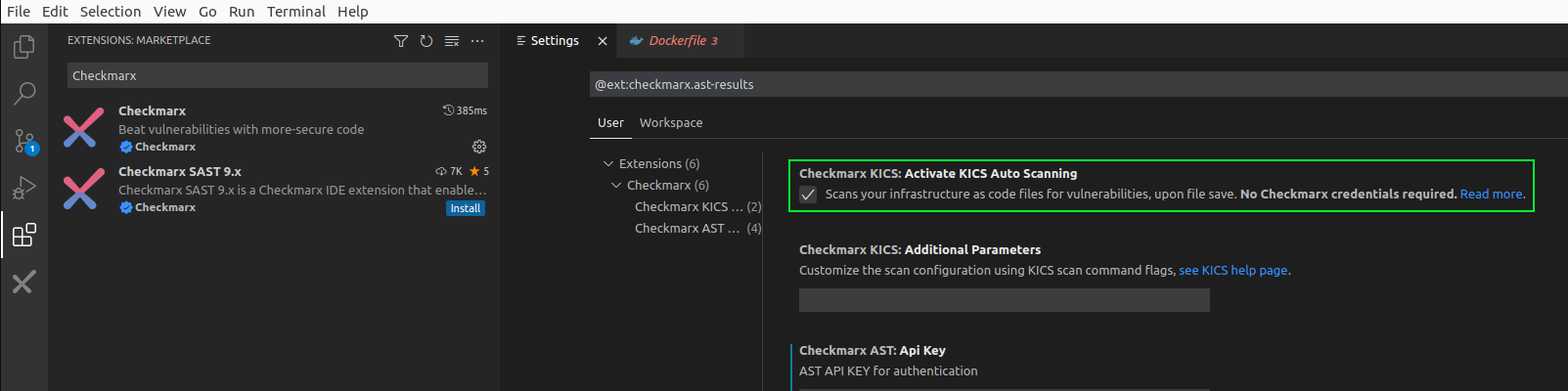Open the Search view in activity bar
The image size is (1568, 391).
pyautogui.click(x=24, y=93)
